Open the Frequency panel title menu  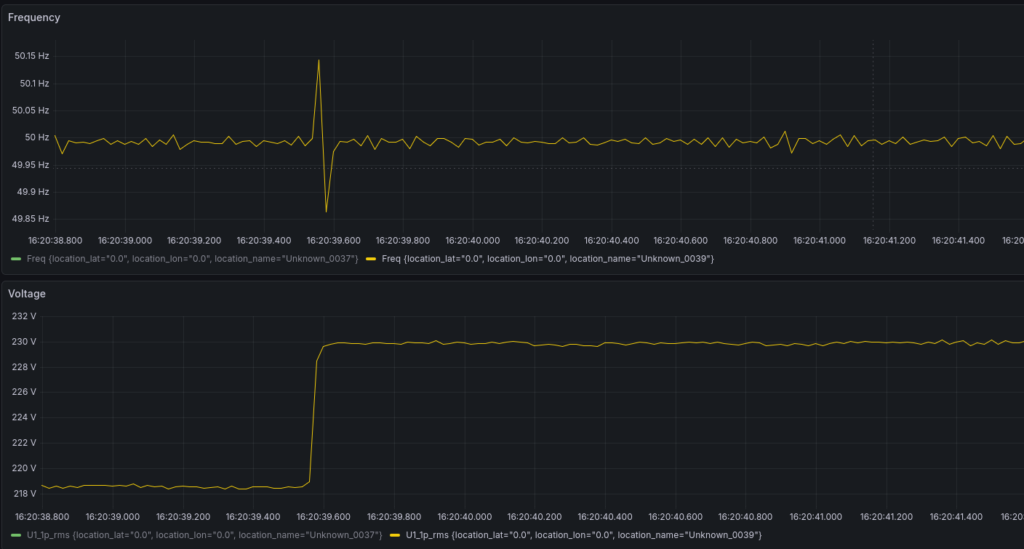pos(34,18)
